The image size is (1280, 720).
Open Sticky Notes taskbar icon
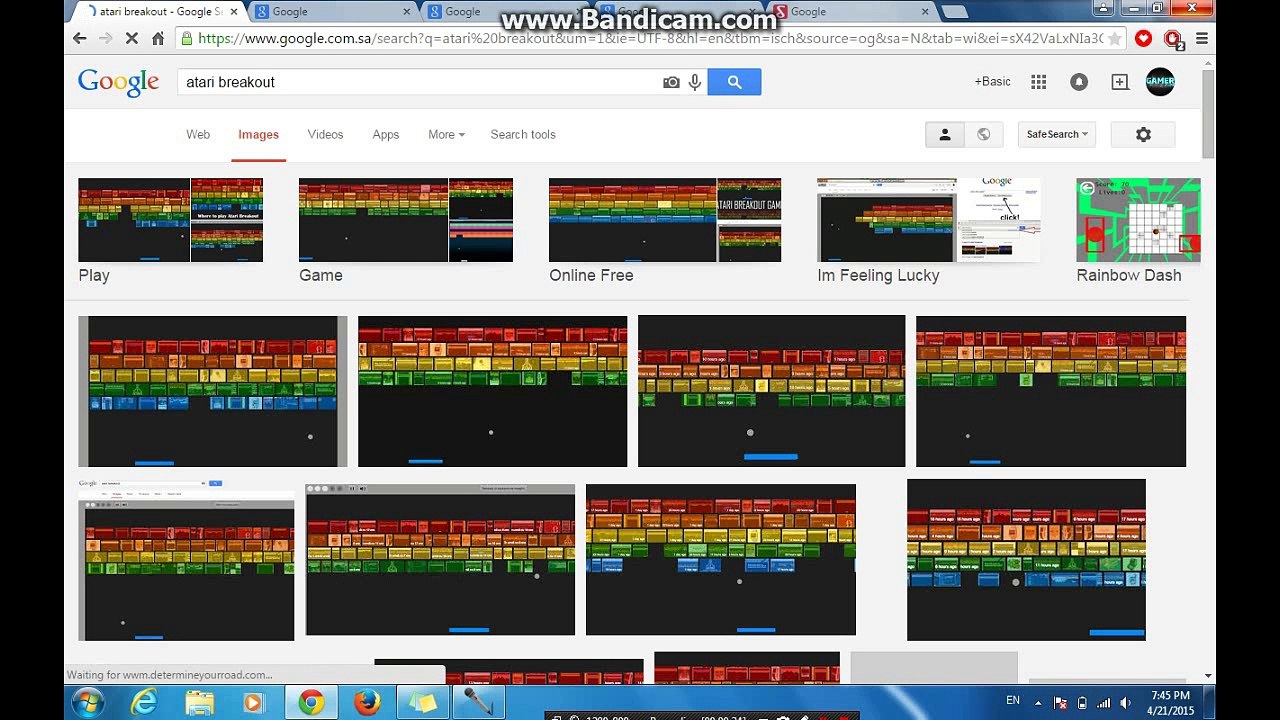pyautogui.click(x=423, y=703)
